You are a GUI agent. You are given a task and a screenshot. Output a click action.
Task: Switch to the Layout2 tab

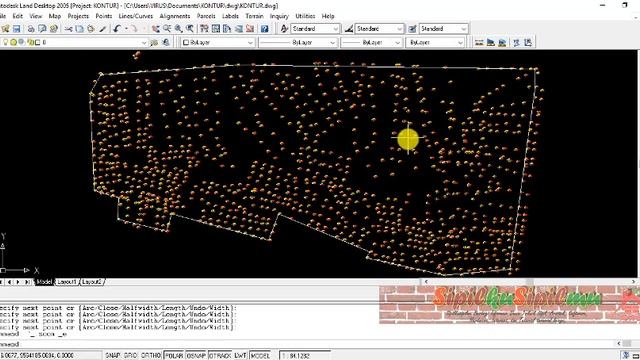coord(92,282)
